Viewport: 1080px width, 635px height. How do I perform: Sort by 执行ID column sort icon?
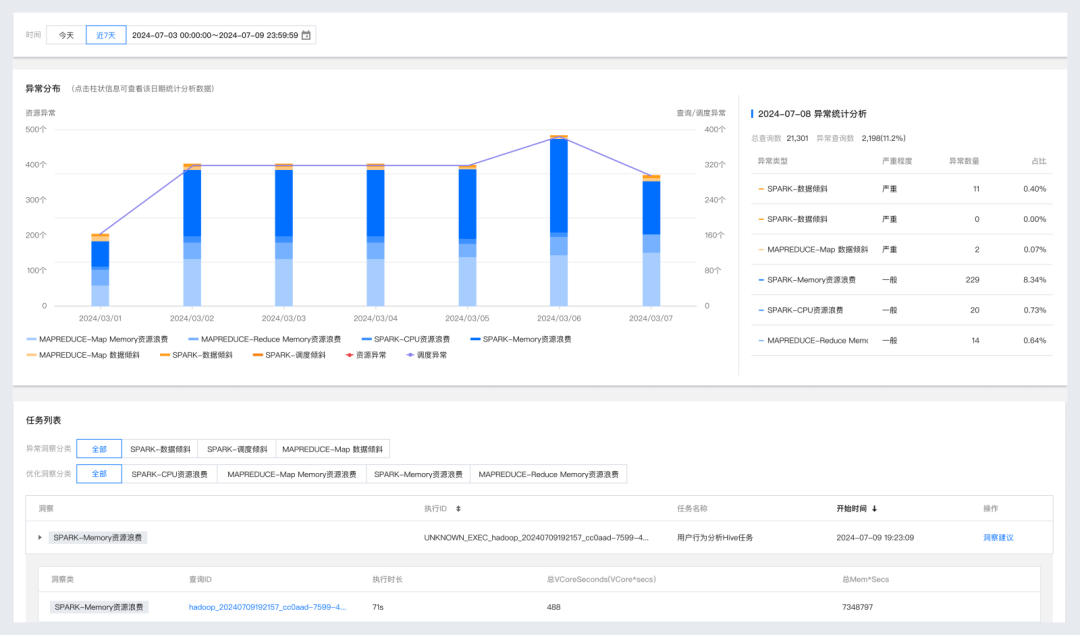pyautogui.click(x=458, y=509)
